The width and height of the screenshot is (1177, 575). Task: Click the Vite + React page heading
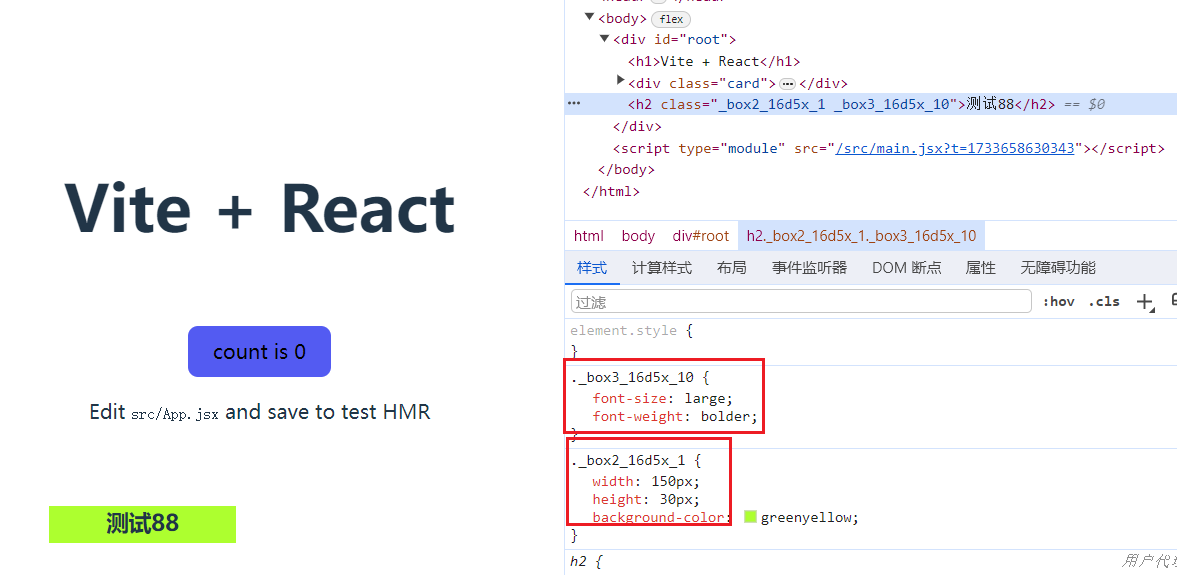point(260,208)
